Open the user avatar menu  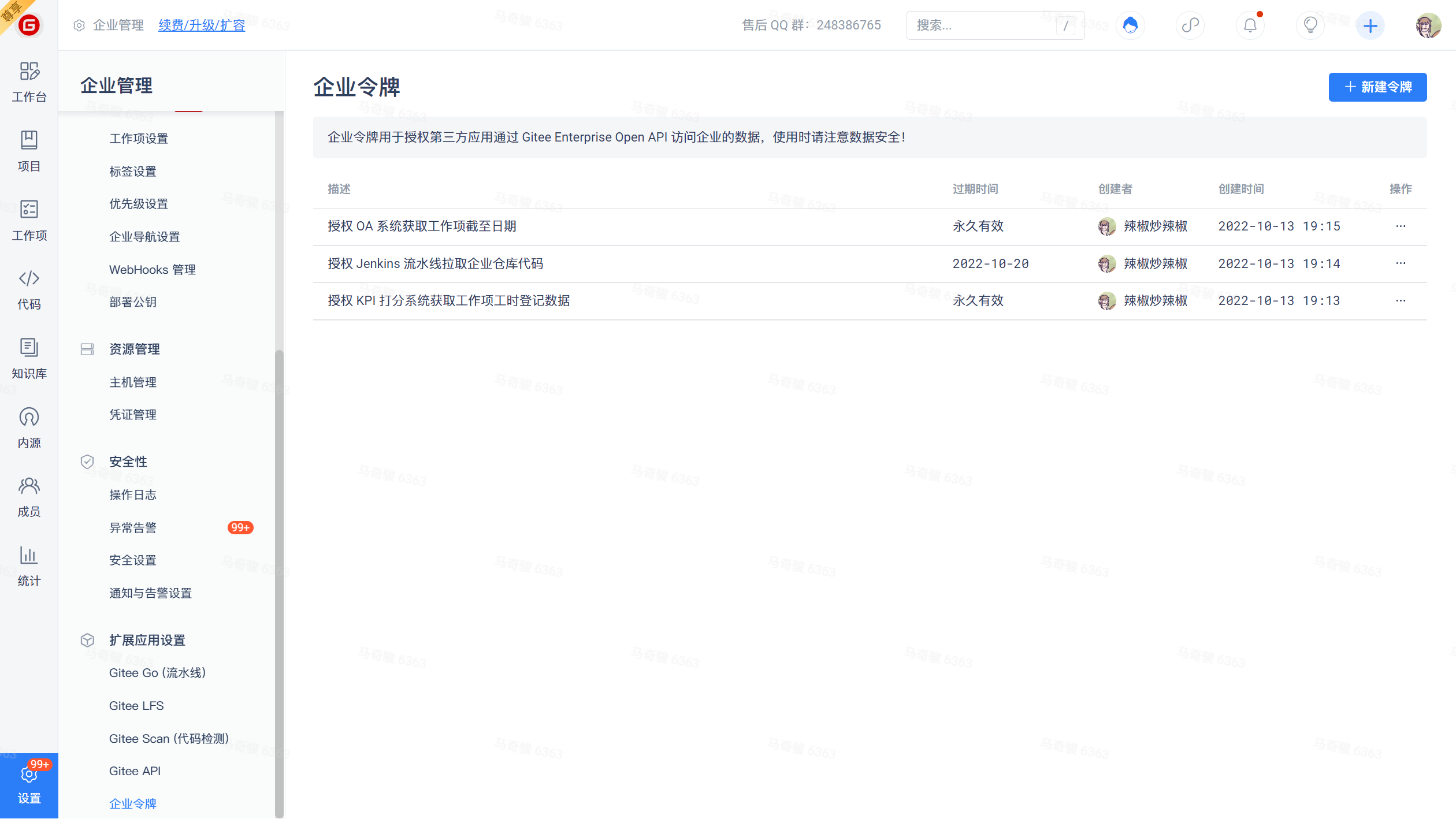(1429, 25)
